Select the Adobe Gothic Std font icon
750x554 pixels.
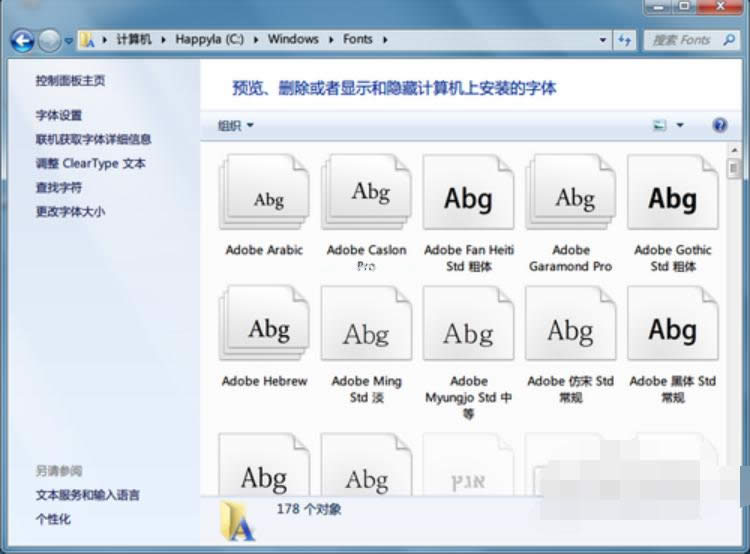(672, 197)
